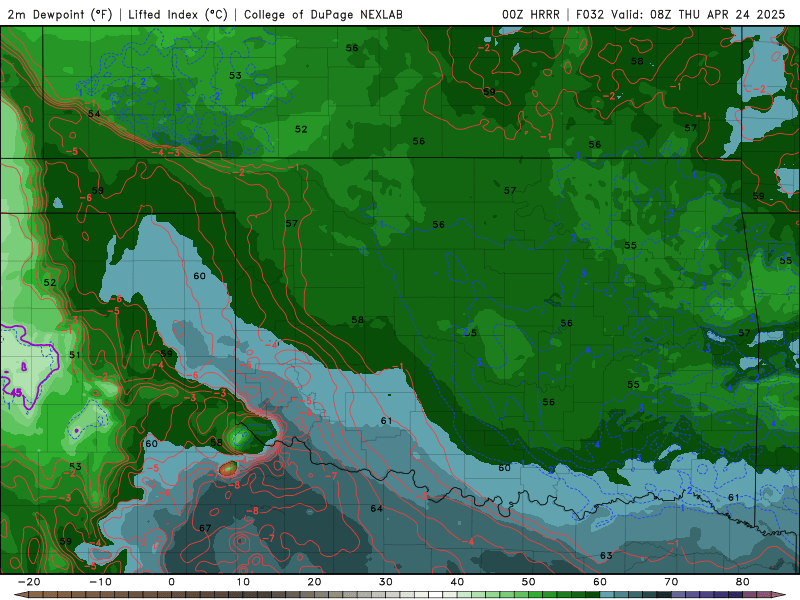
Task: Click the 80 tick label on the color scale
Action: point(743,582)
